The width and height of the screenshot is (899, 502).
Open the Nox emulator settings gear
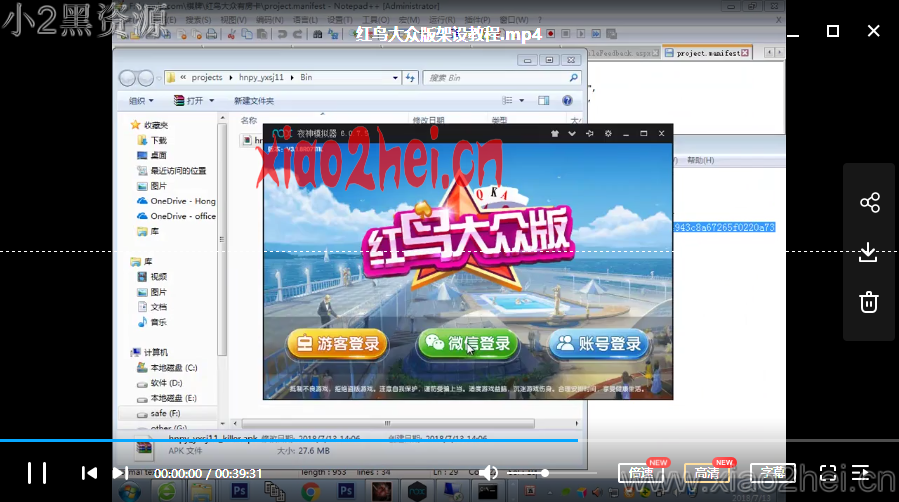click(608, 134)
